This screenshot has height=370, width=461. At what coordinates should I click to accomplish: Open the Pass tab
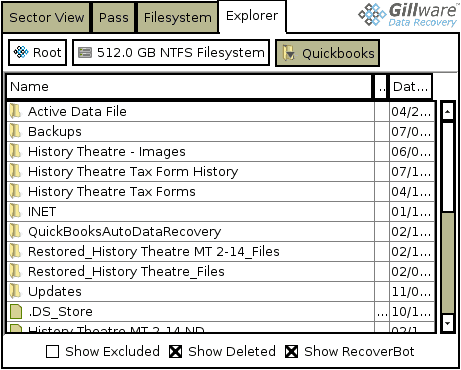pos(113,17)
